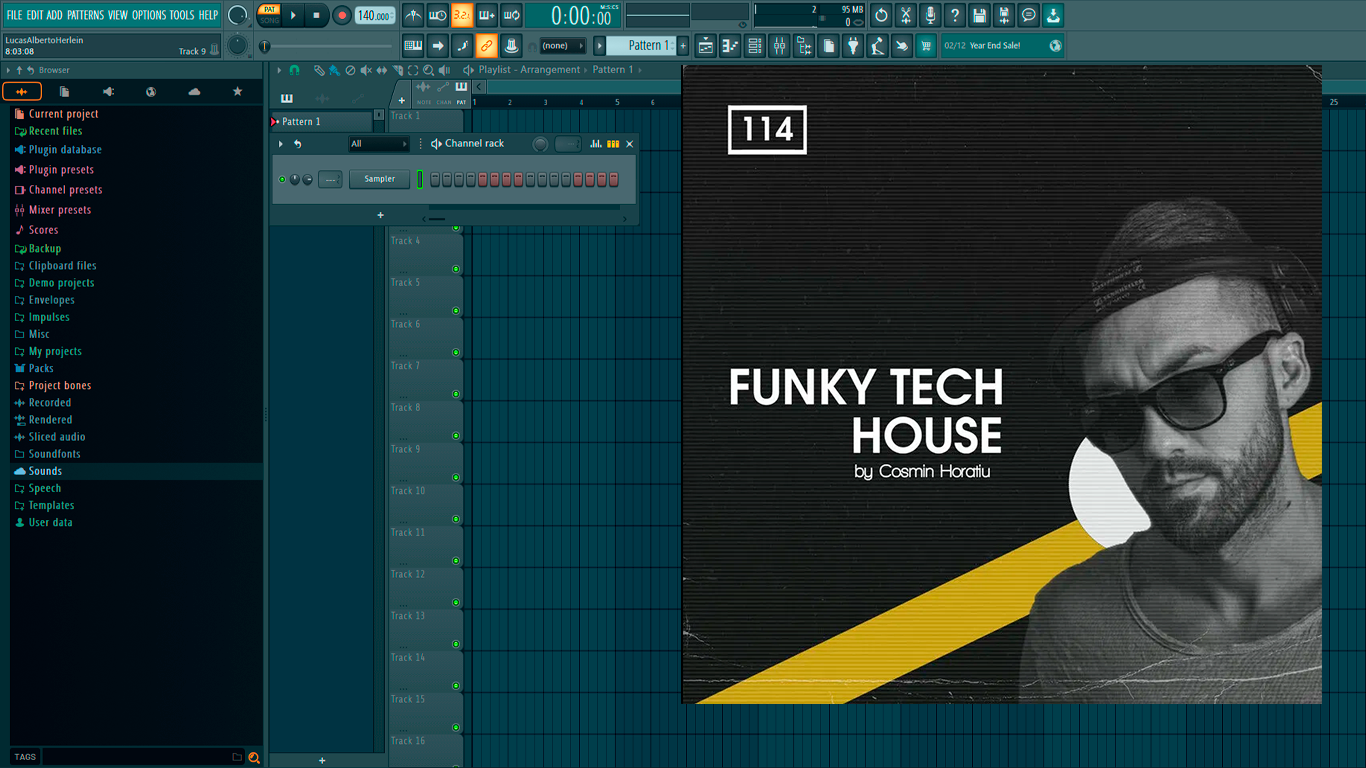Add new pattern with plus button

[x=684, y=45]
